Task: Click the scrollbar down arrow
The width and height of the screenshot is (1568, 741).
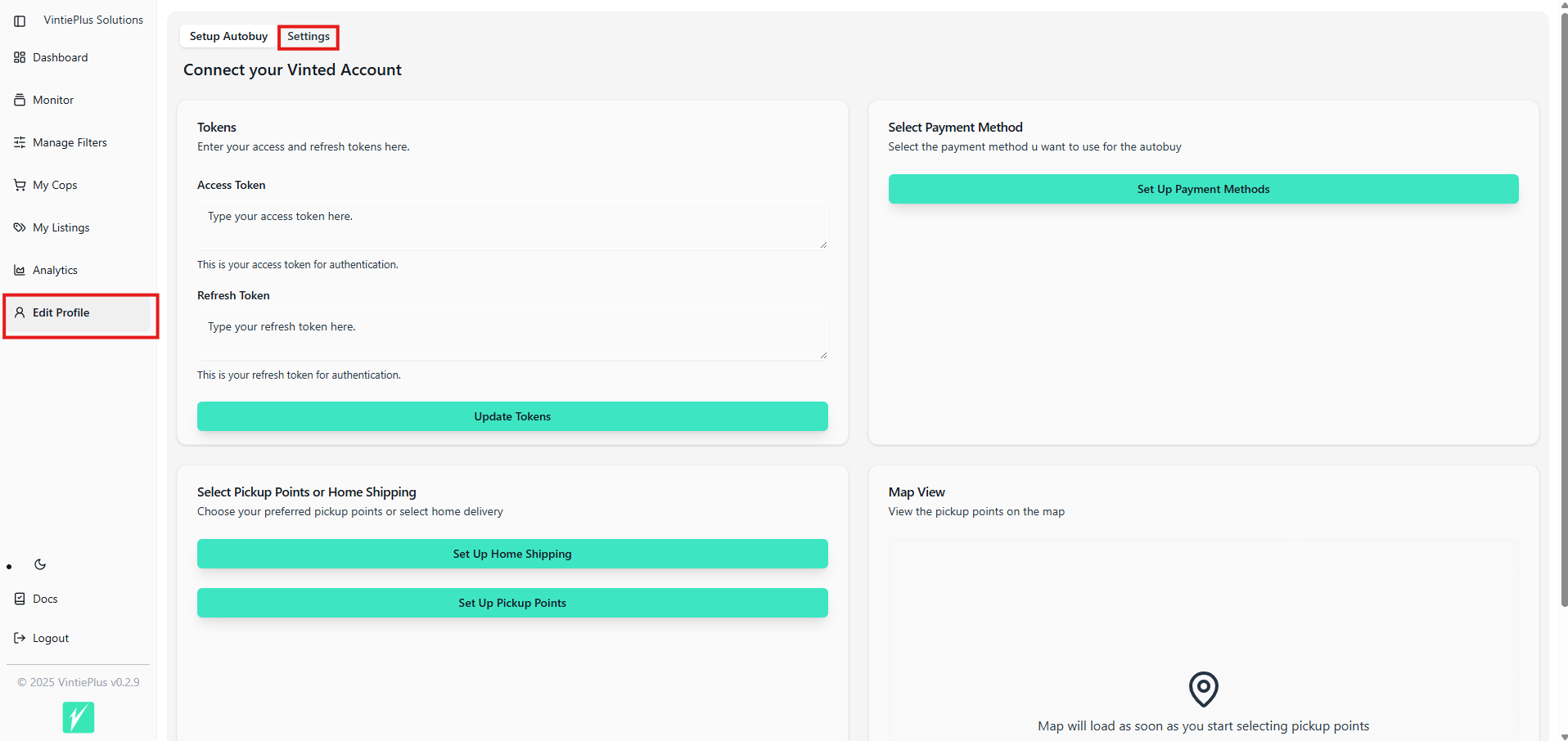Action: (1564, 736)
